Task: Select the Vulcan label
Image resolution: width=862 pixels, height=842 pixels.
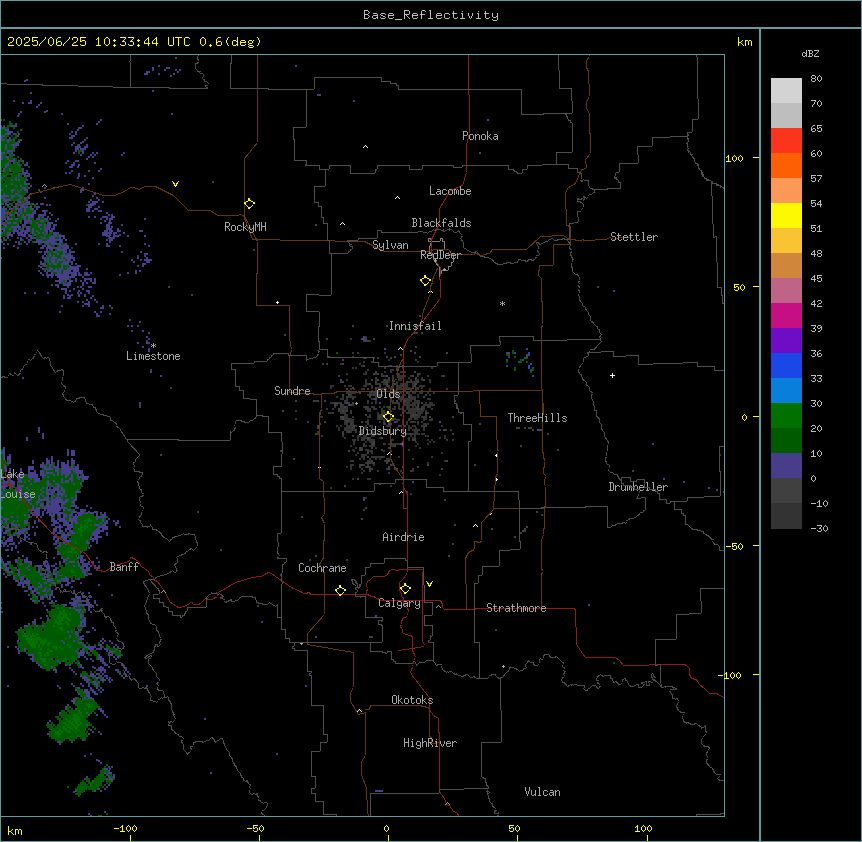Action: coord(543,792)
